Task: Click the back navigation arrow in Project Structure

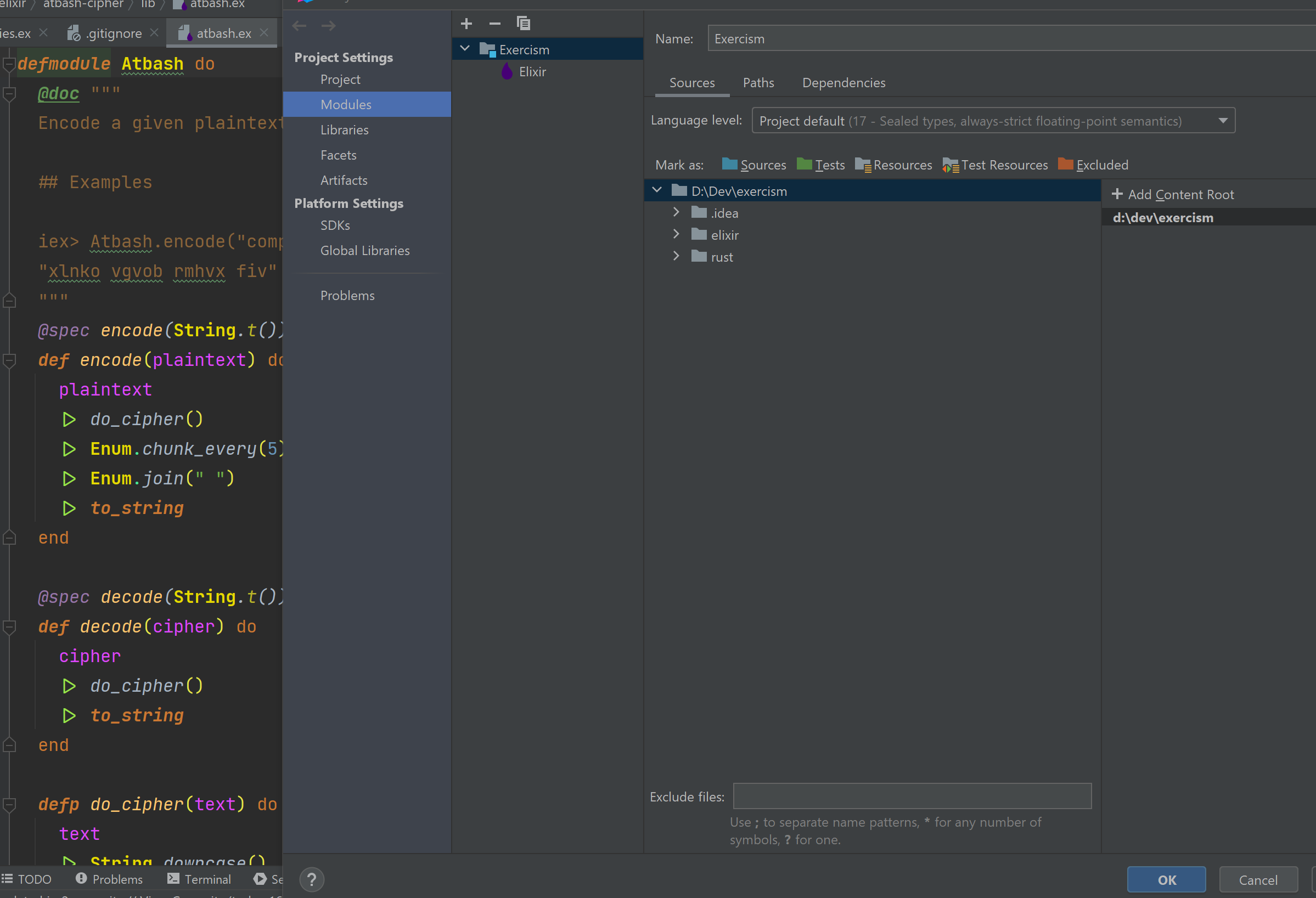Action: pos(299,25)
